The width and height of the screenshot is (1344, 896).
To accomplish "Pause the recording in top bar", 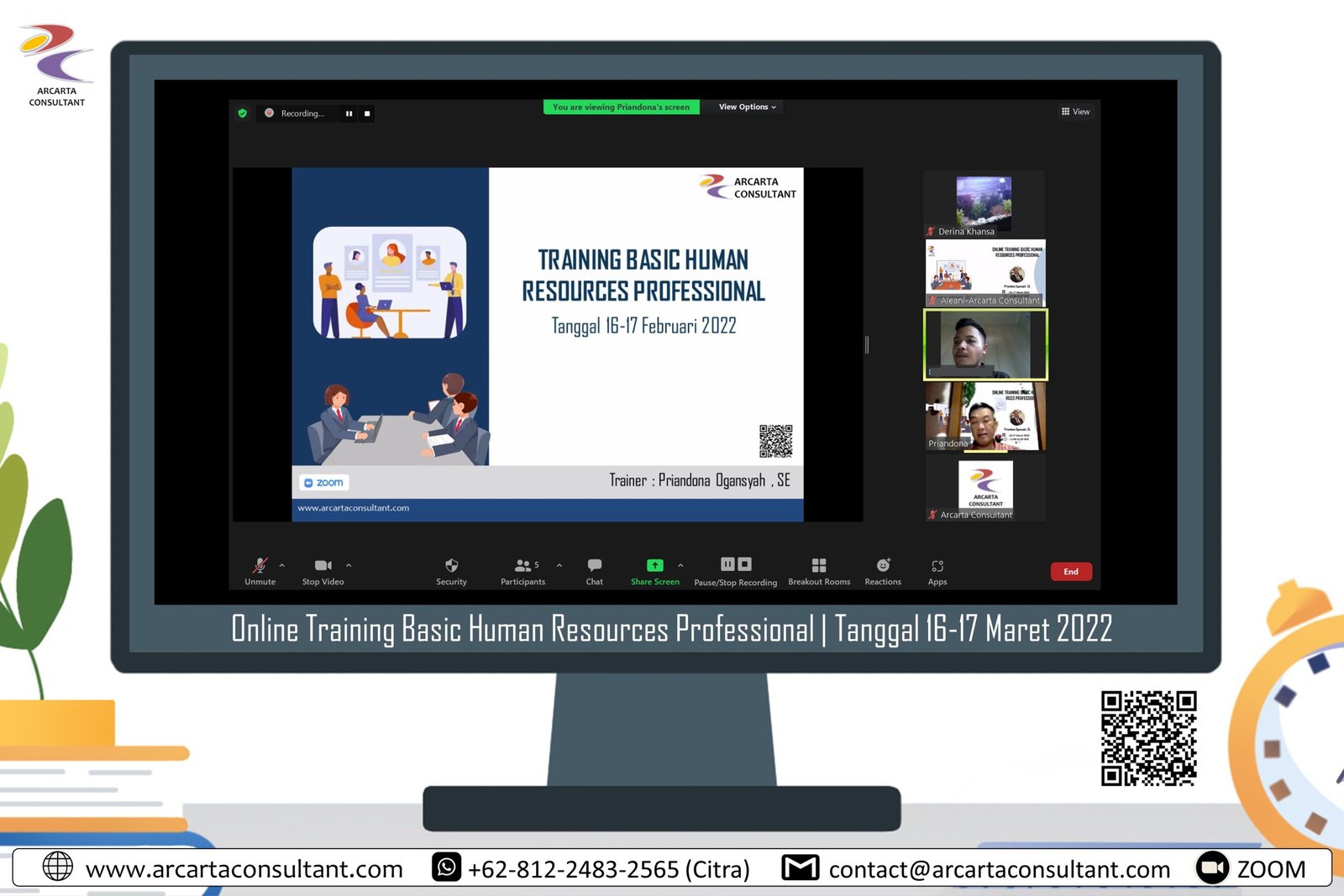I will 349,113.
